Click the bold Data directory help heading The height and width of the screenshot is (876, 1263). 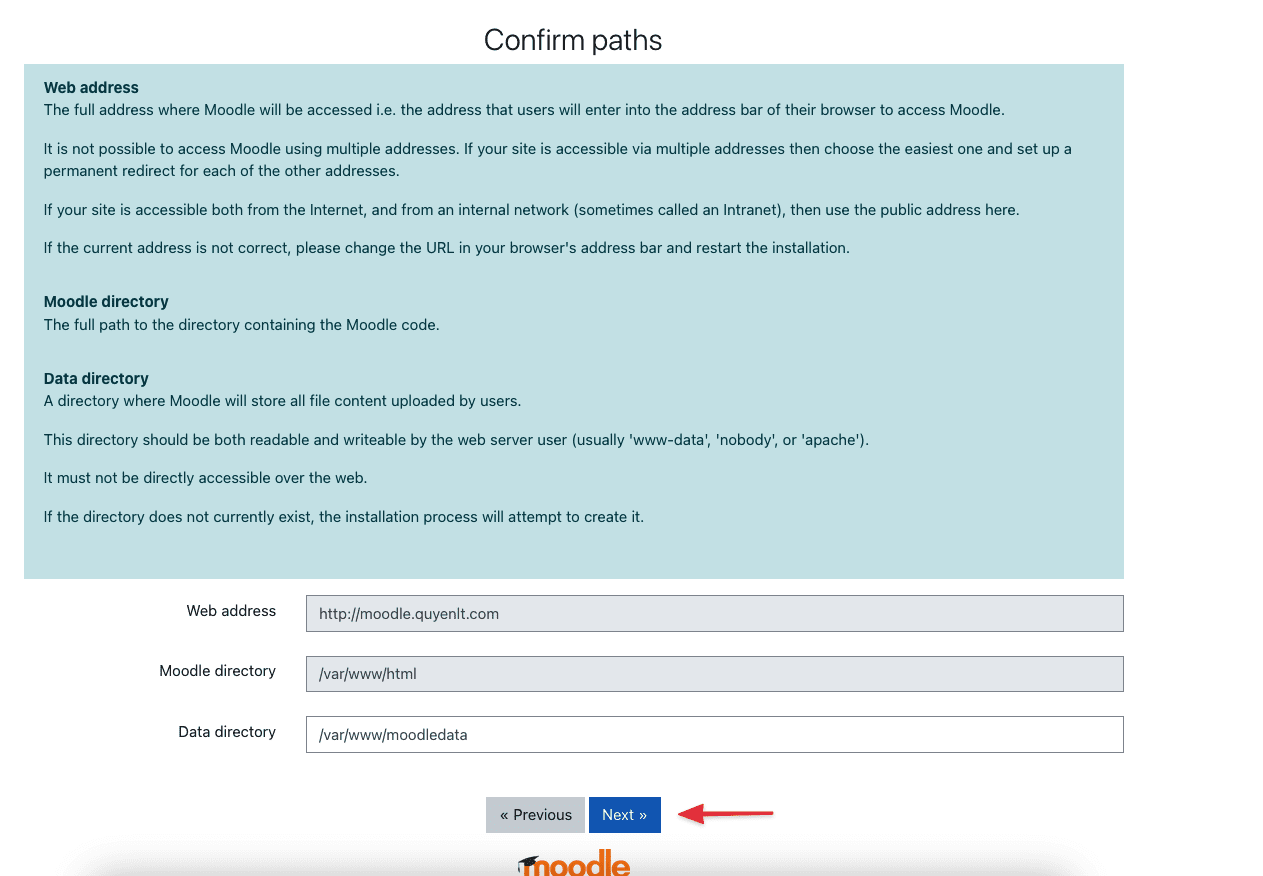pos(96,379)
